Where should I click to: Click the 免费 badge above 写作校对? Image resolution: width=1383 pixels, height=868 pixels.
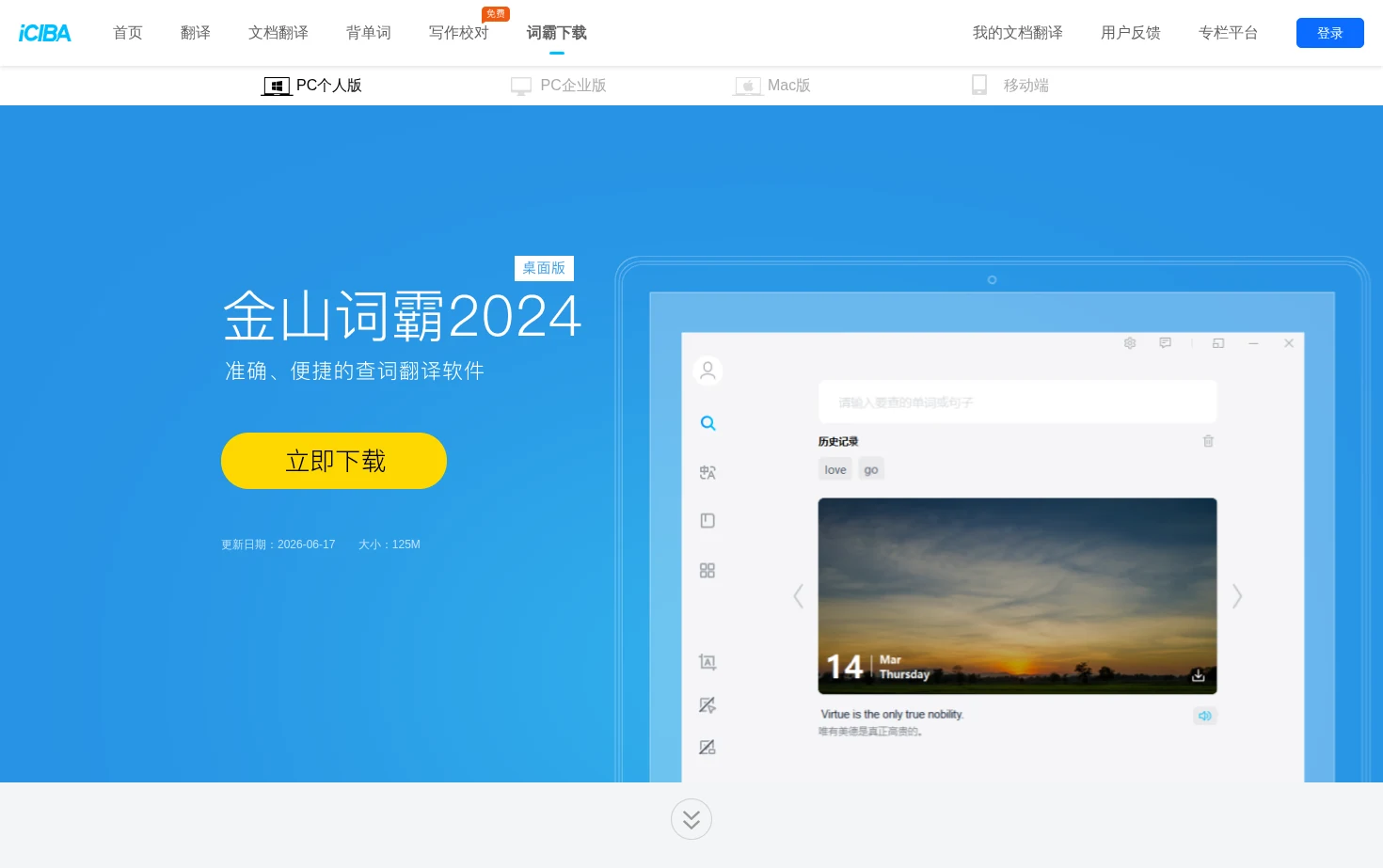point(495,13)
